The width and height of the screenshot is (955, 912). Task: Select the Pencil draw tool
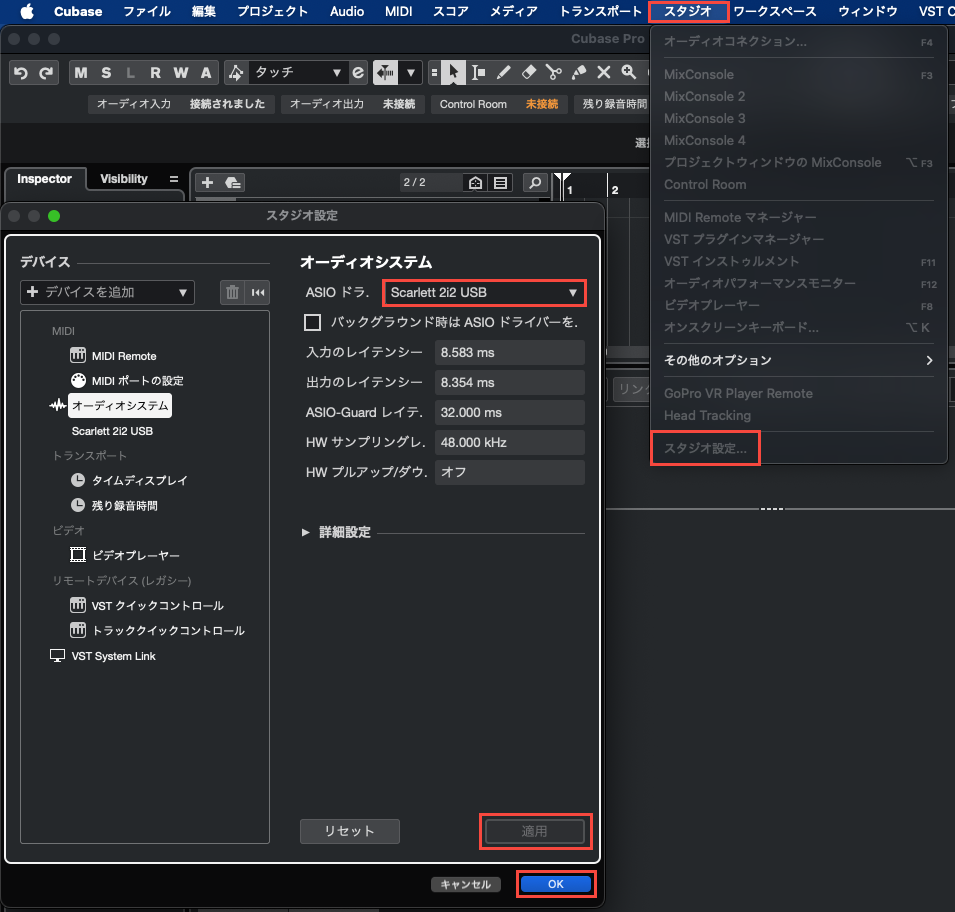click(504, 72)
